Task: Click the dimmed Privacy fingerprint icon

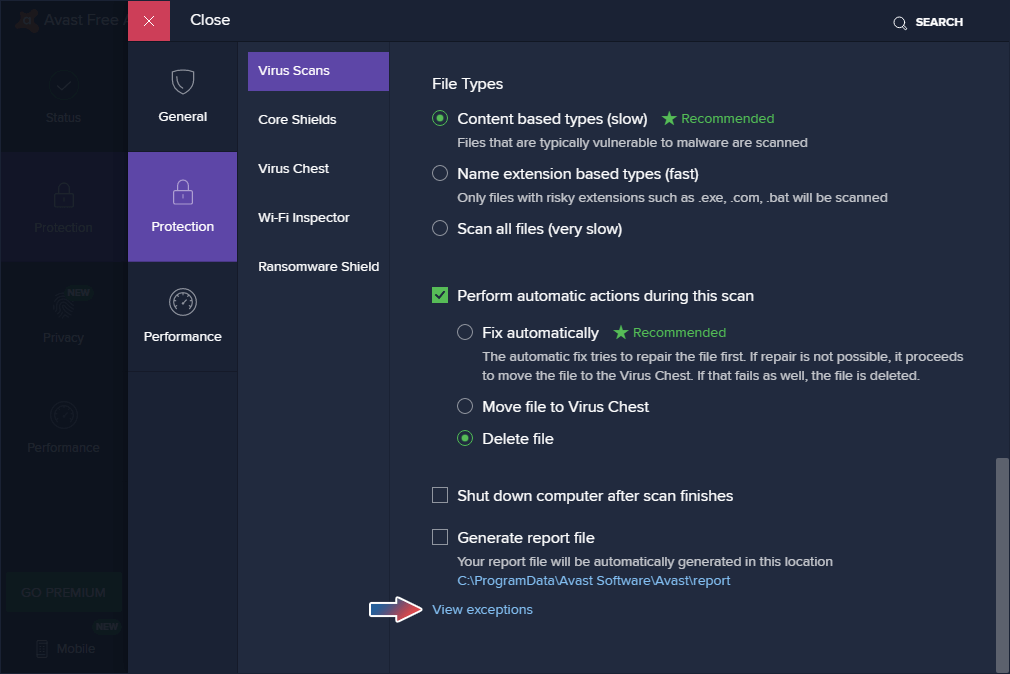Action: [x=64, y=304]
